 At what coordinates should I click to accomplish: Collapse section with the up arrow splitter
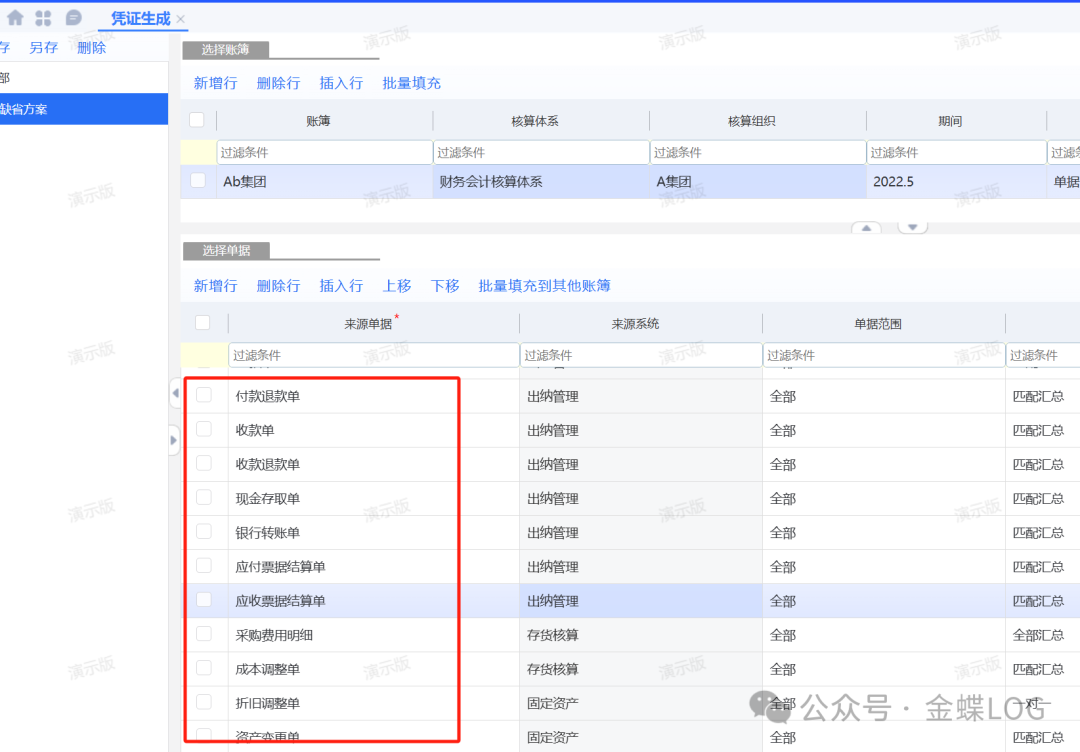866,228
